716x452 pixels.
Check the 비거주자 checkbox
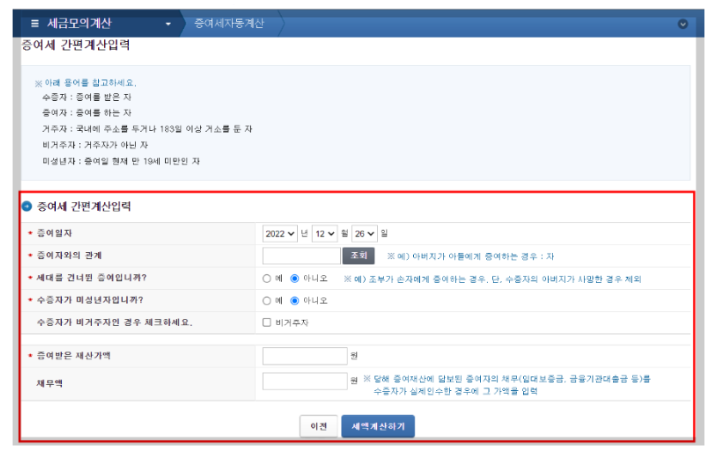click(x=267, y=322)
